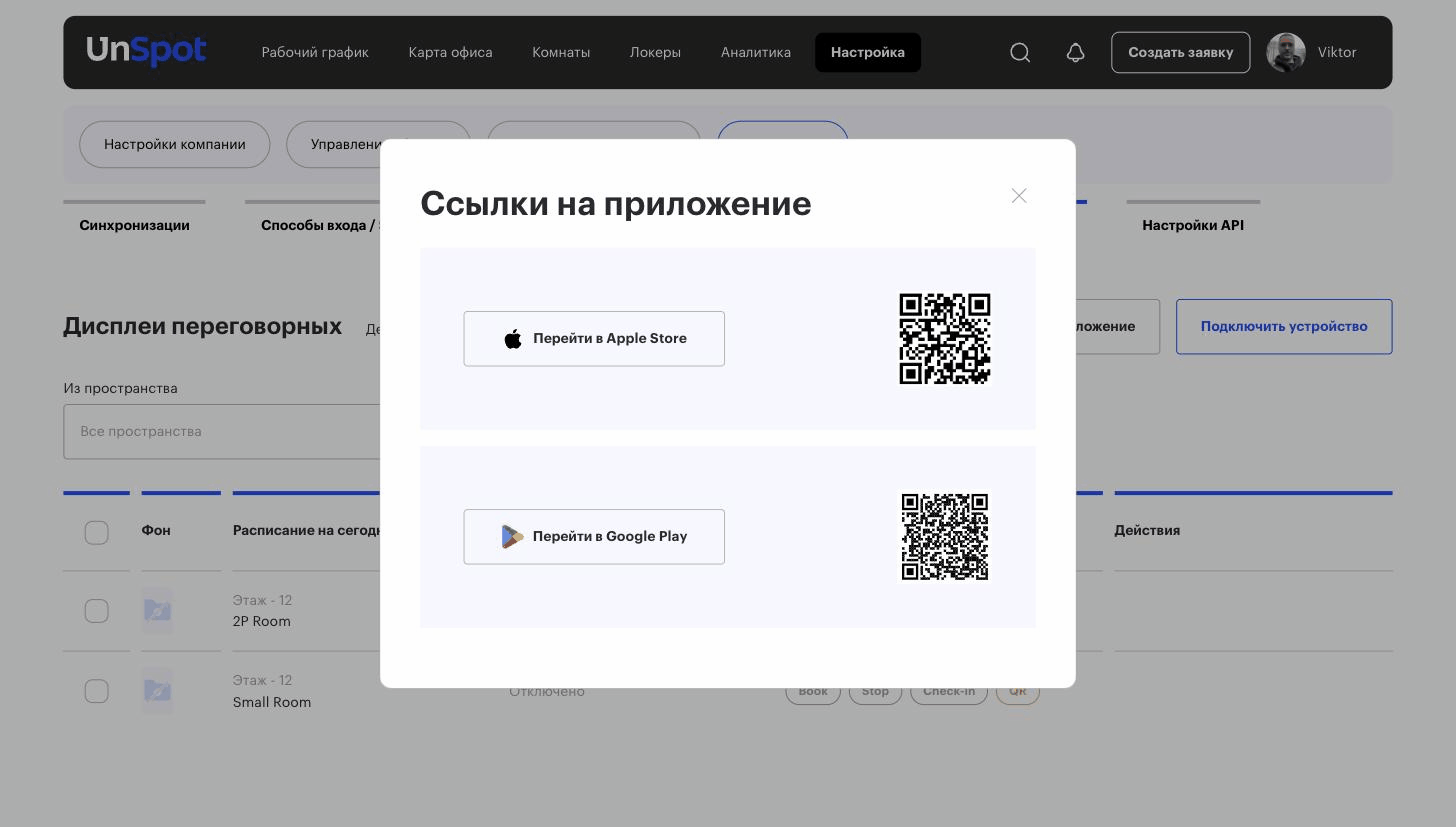
Task: Open the Google Play link button
Action: pos(594,537)
